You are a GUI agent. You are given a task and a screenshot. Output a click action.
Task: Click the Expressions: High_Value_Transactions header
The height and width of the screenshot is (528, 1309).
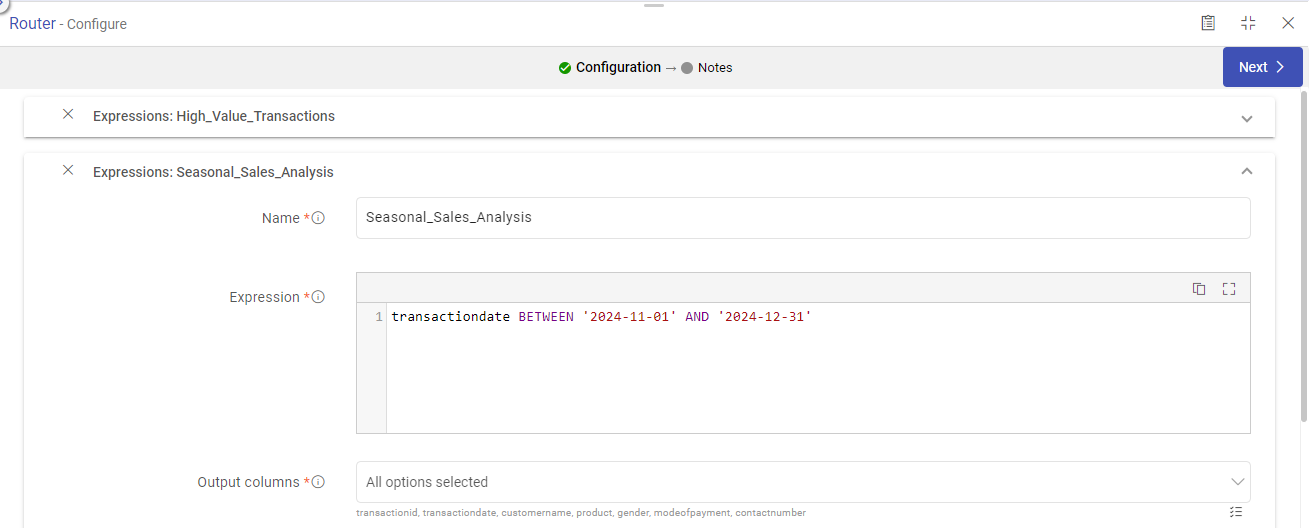(214, 116)
